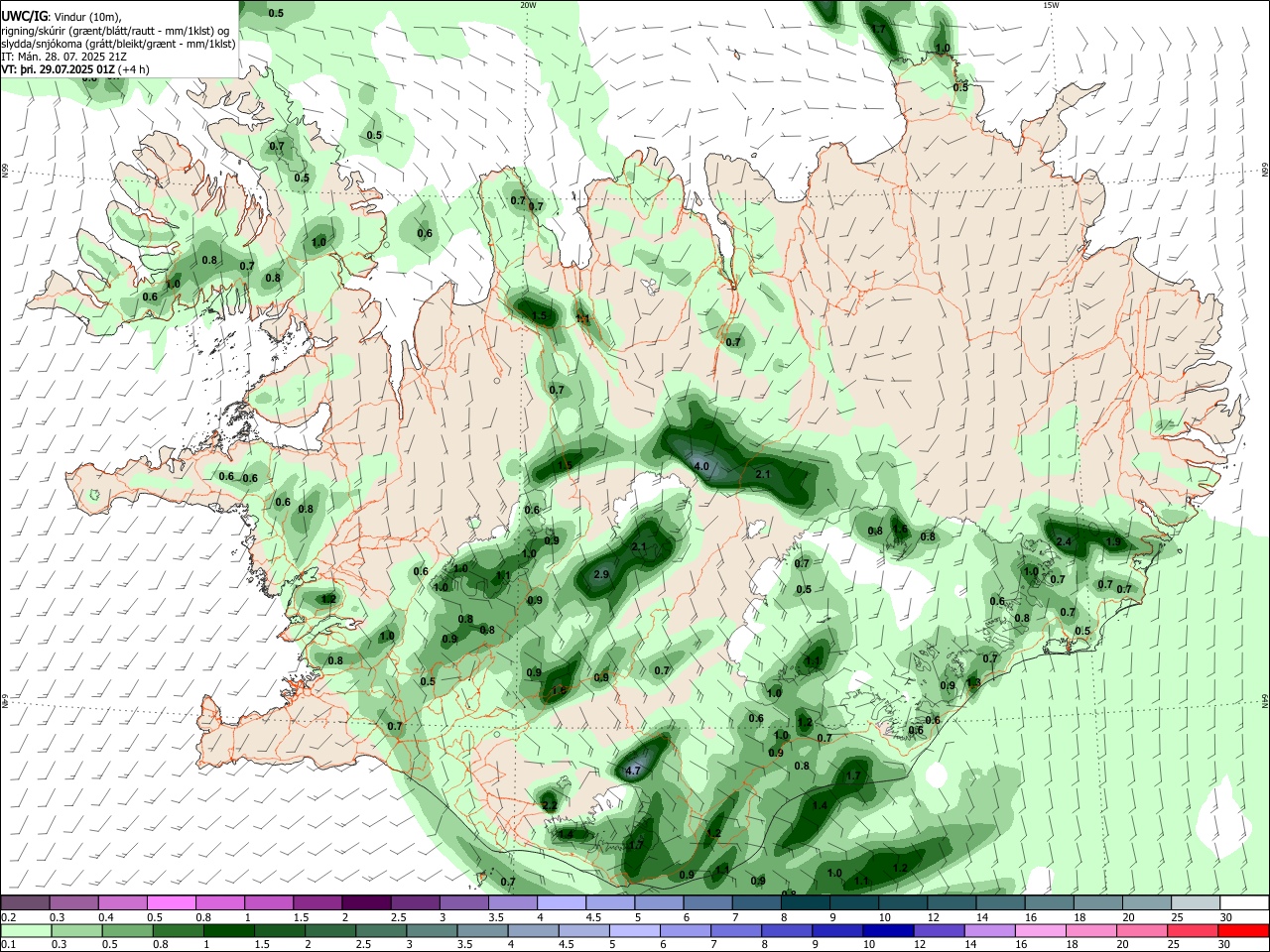Click upper legend swatch between 8 and 9
1270x952 pixels.
coord(805,902)
